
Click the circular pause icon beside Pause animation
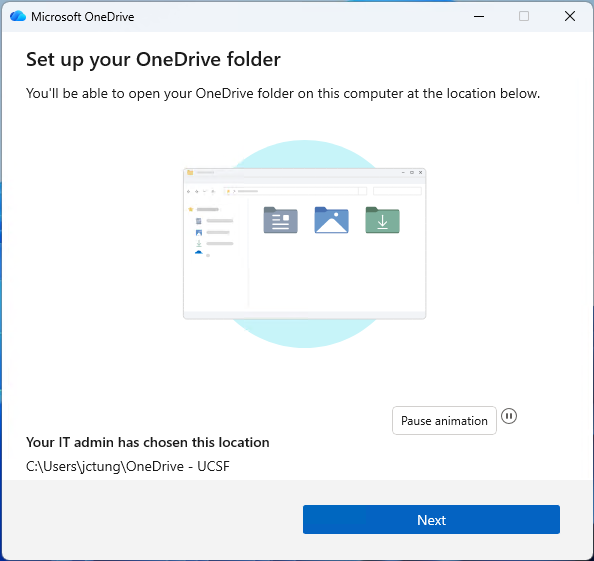pos(509,416)
